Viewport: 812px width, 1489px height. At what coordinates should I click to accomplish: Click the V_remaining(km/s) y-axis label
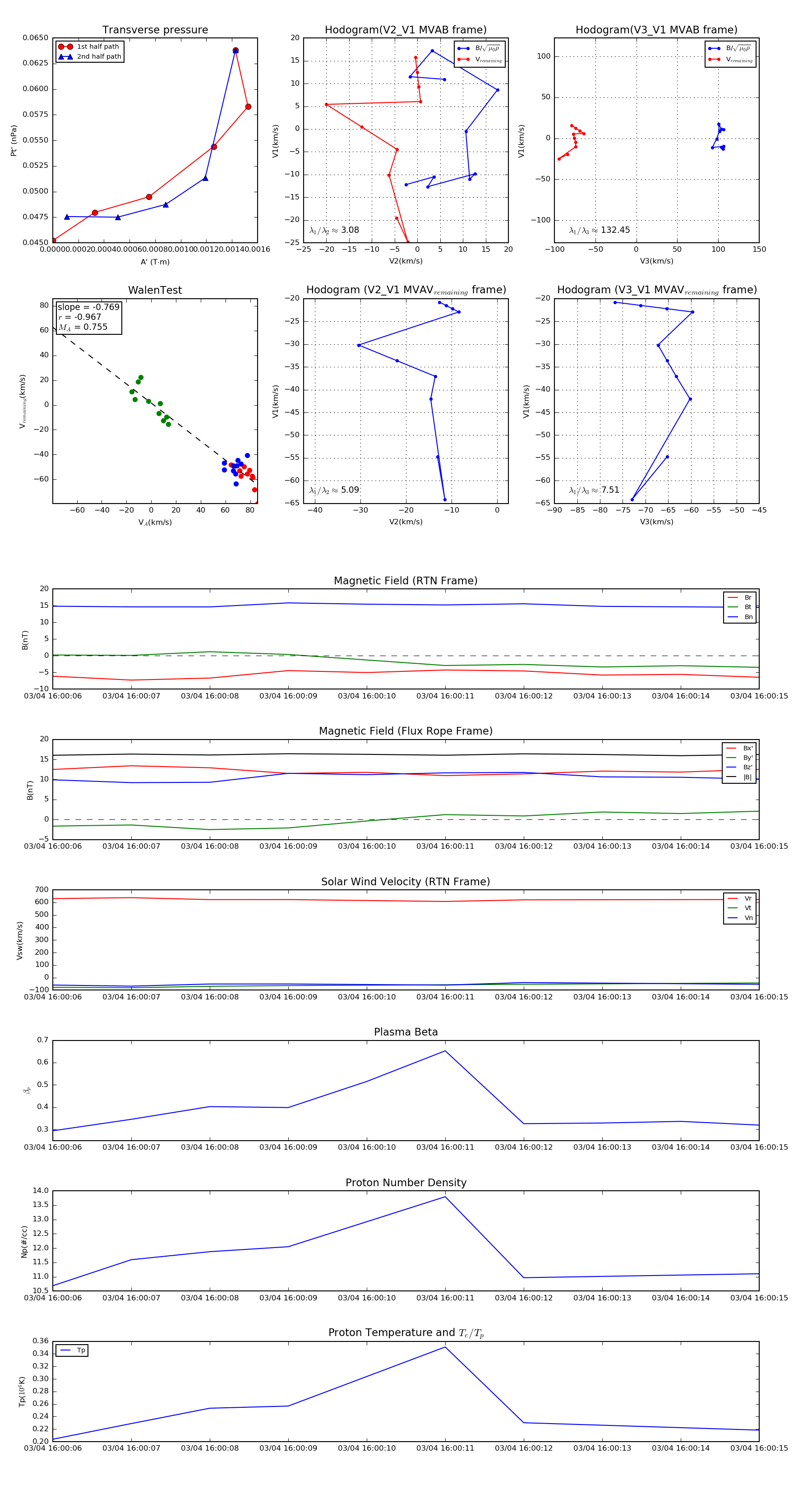[x=23, y=401]
